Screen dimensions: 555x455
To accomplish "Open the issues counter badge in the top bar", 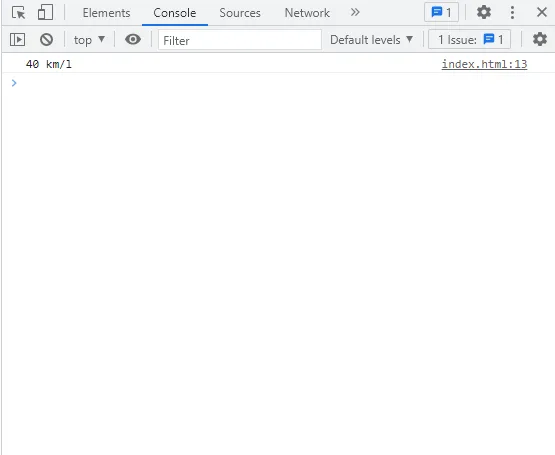I will [441, 13].
